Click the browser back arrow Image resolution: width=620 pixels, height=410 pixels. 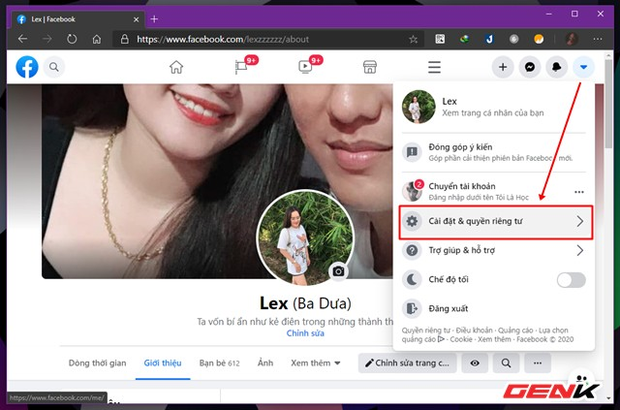[x=23, y=39]
